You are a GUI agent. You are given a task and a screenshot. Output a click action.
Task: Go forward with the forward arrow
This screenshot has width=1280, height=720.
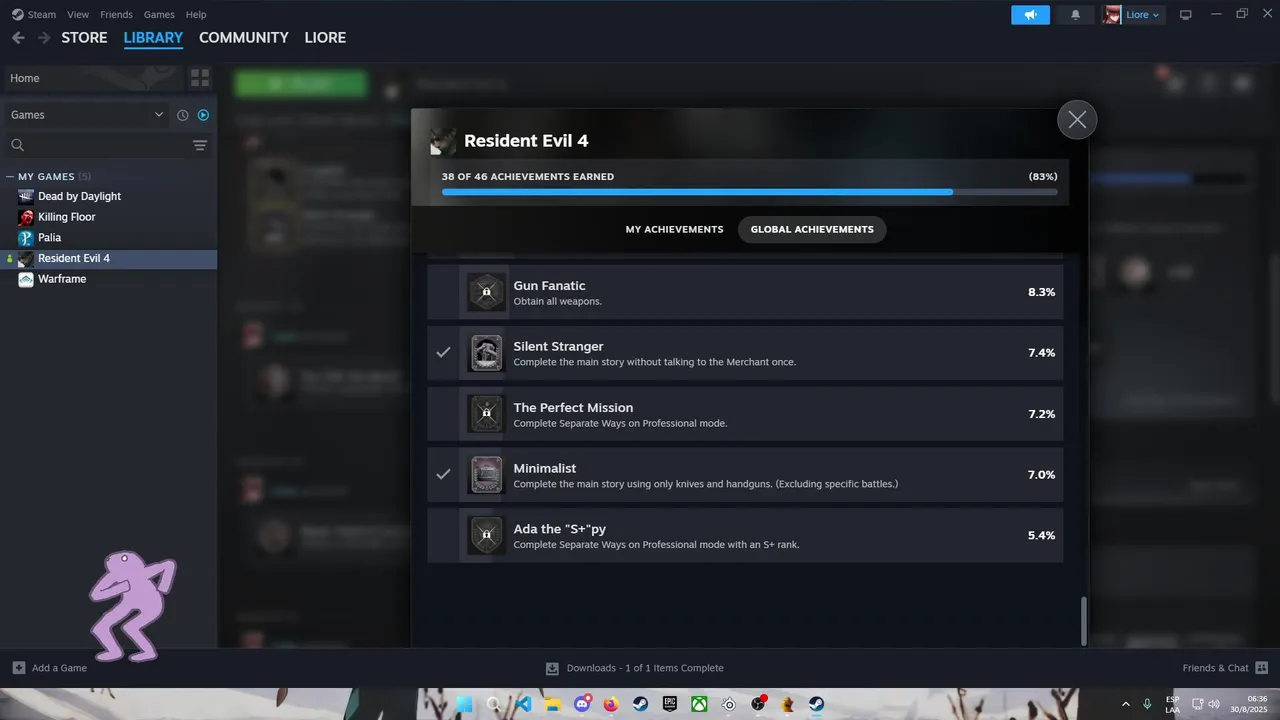(44, 38)
